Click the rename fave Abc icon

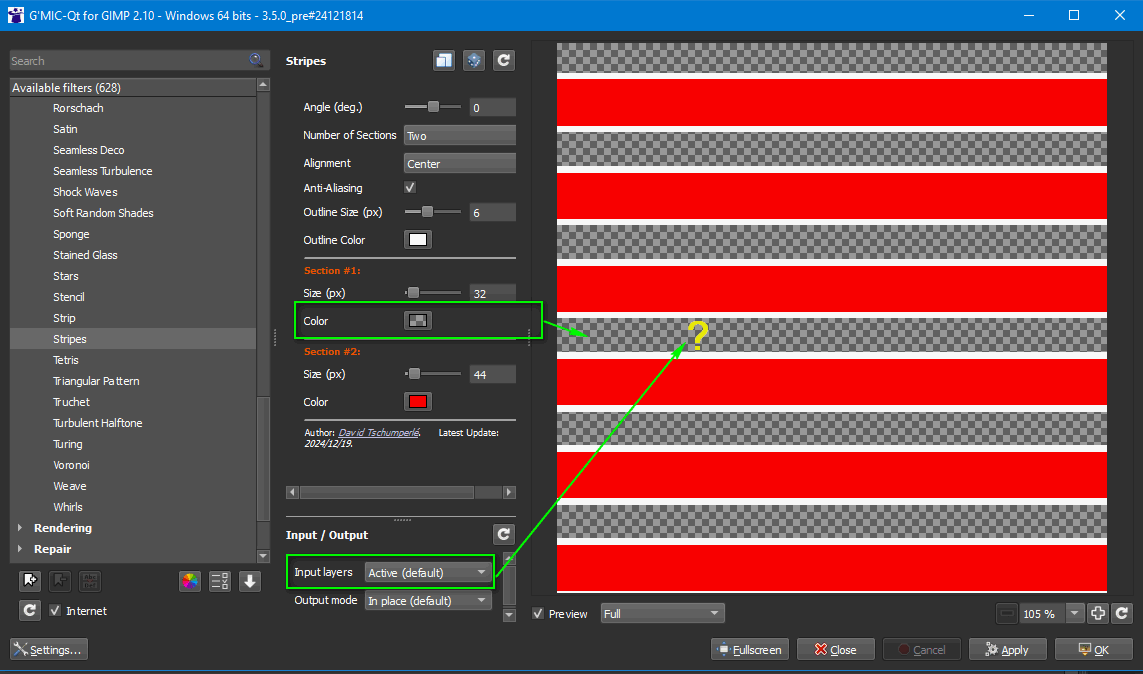point(90,581)
